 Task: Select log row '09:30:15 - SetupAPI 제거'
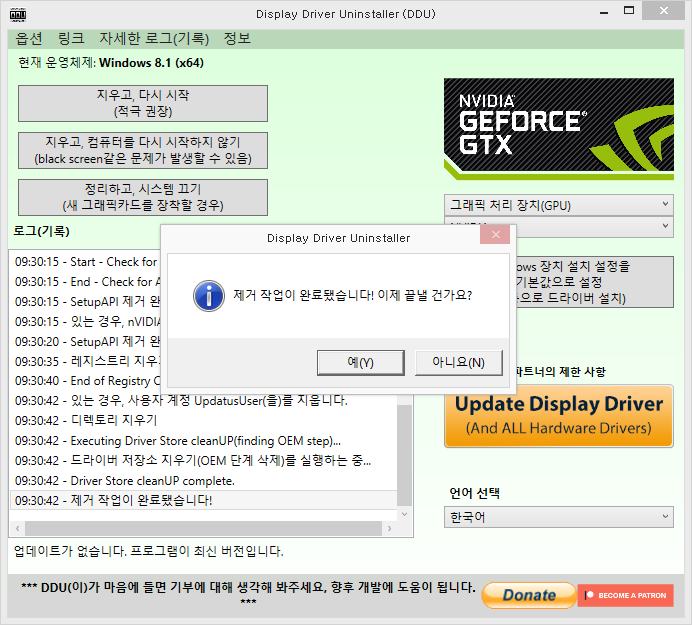tap(86, 302)
